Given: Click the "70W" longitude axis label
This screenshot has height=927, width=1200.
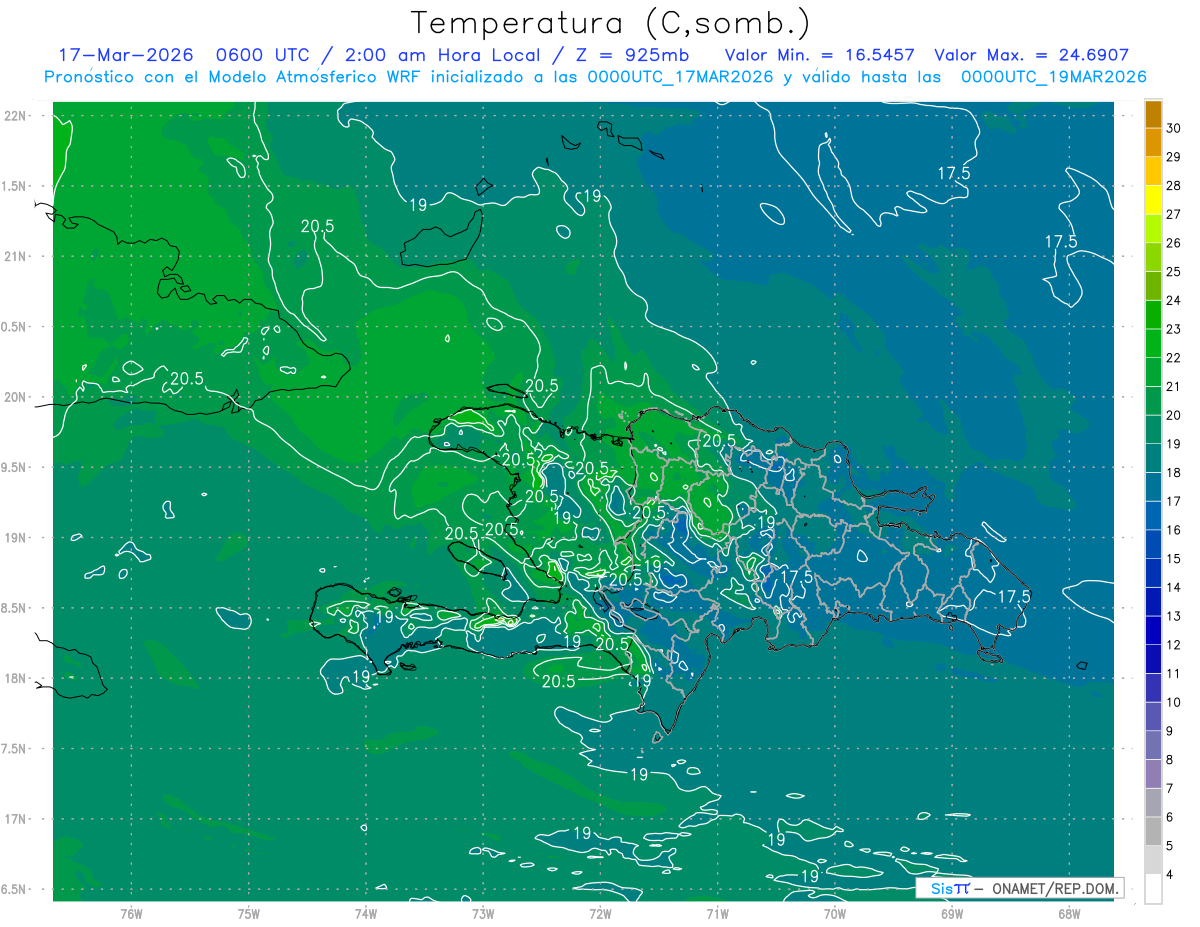Looking at the screenshot, I should [x=834, y=913].
